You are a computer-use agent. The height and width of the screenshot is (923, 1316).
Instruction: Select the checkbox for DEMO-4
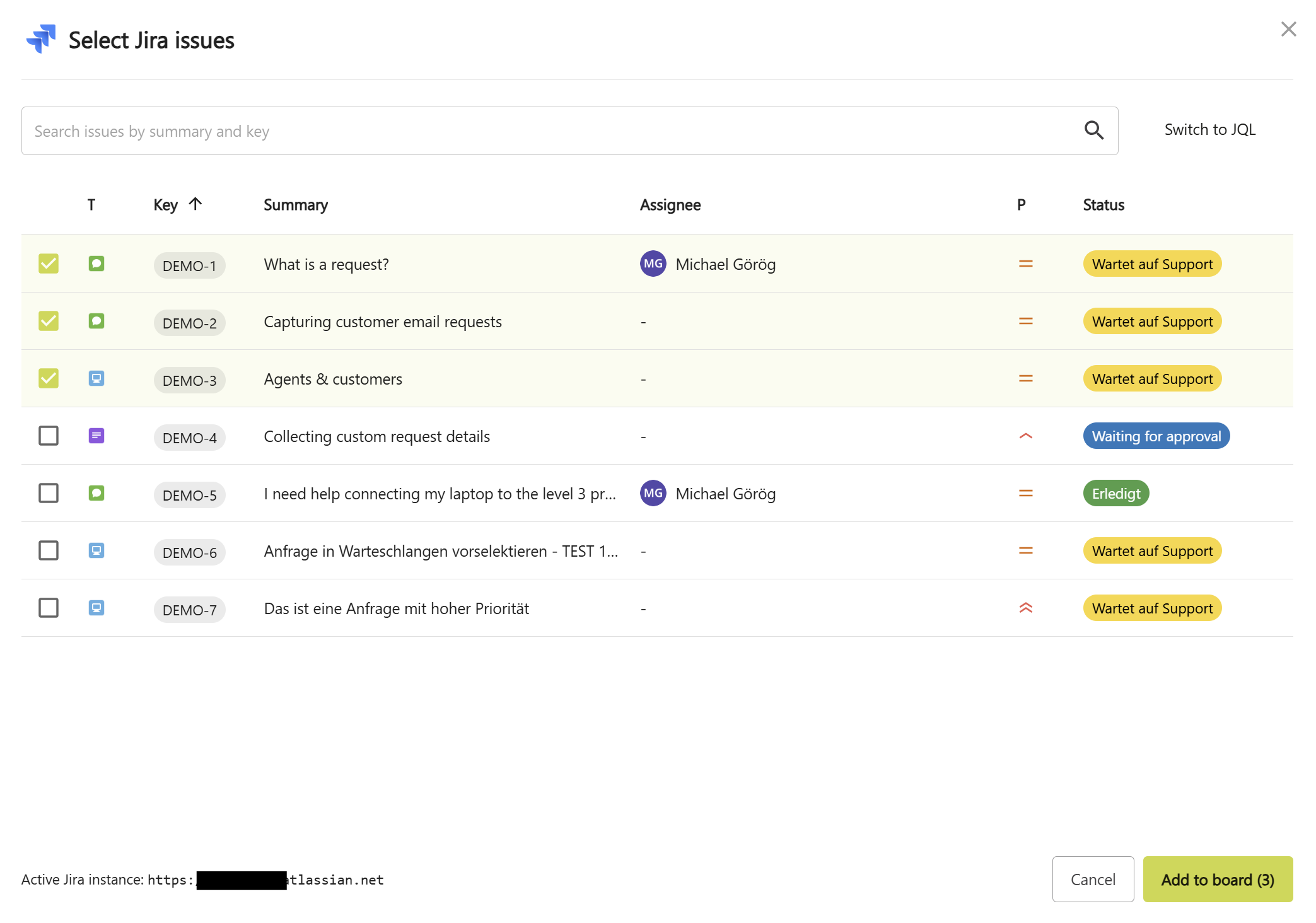pyautogui.click(x=48, y=436)
